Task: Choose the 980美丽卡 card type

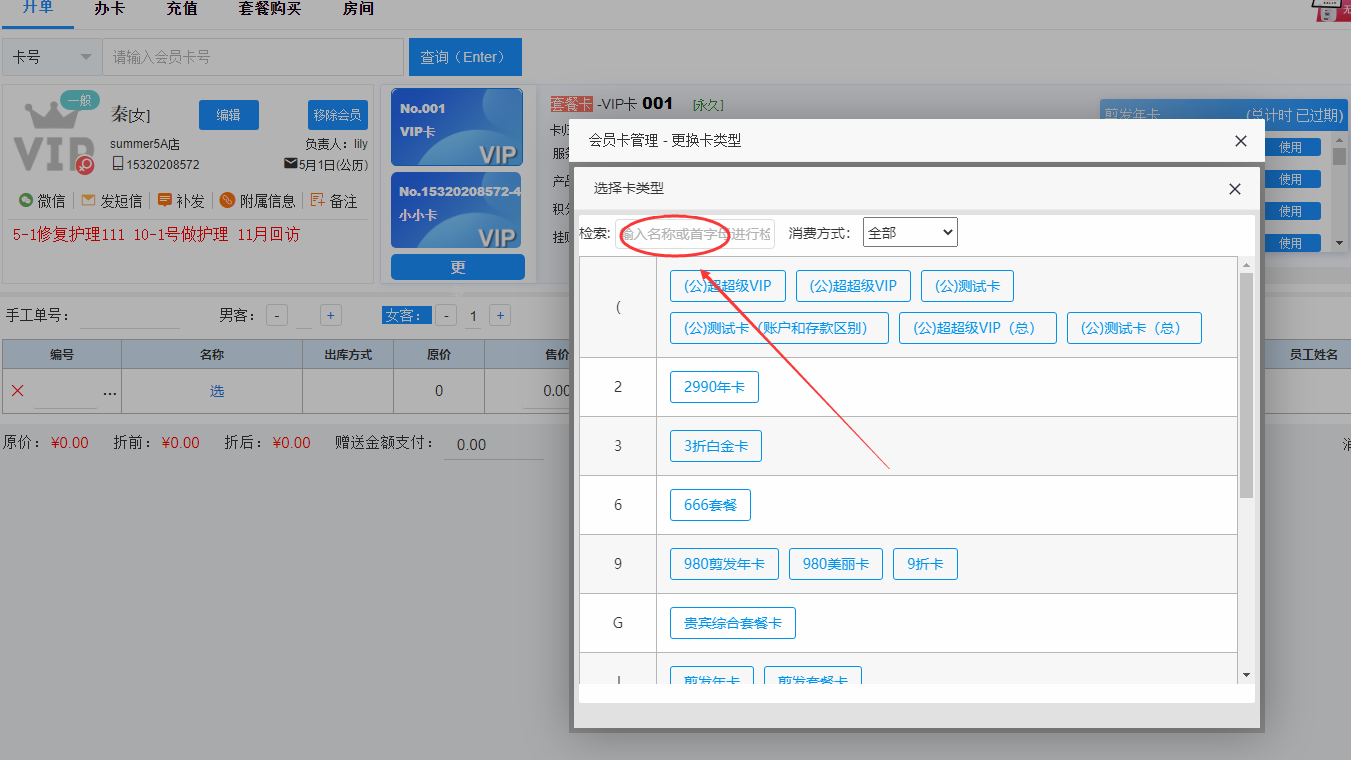Action: pos(836,564)
